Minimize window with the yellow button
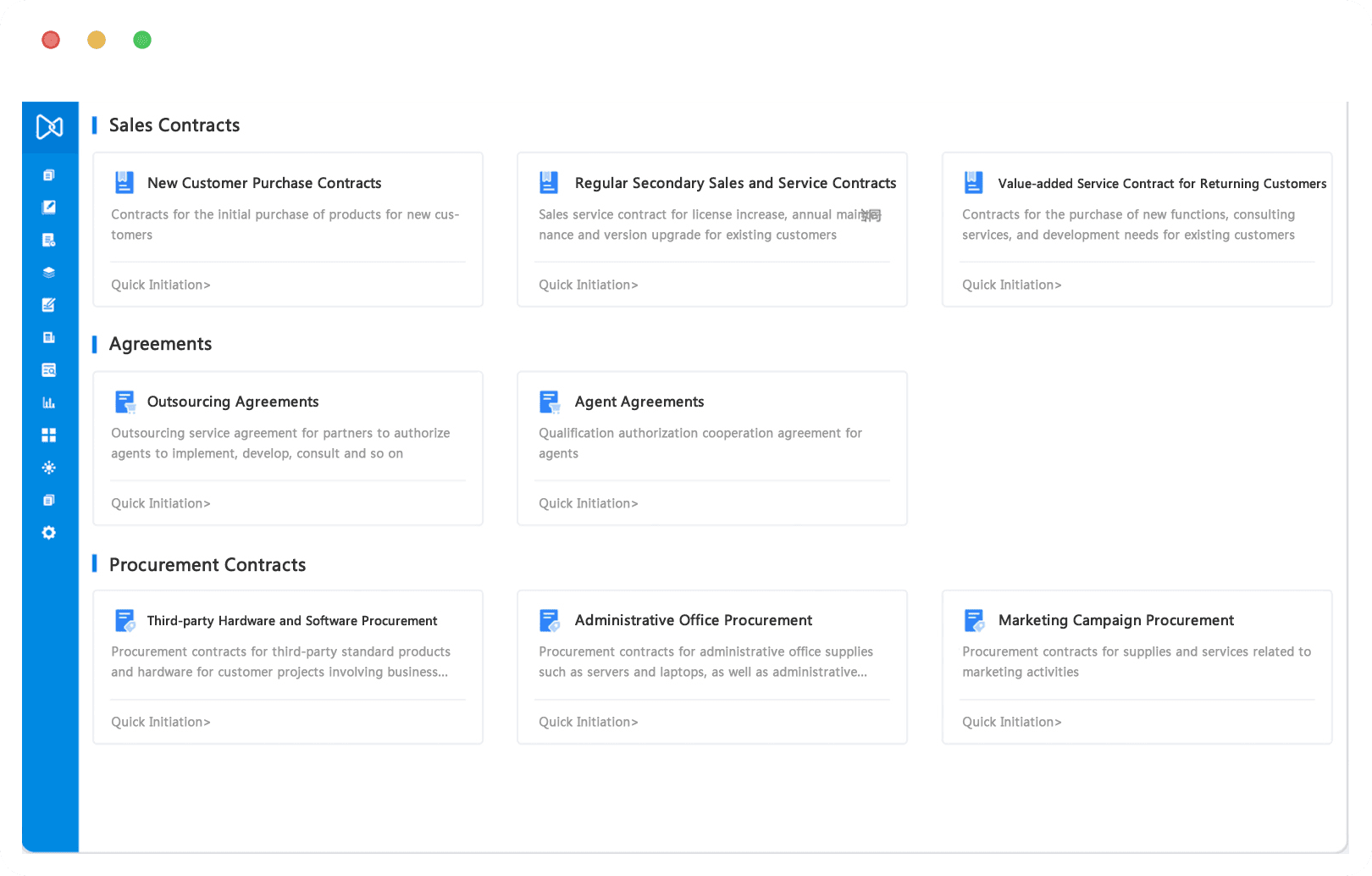This screenshot has height=876, width=1372. [x=97, y=40]
